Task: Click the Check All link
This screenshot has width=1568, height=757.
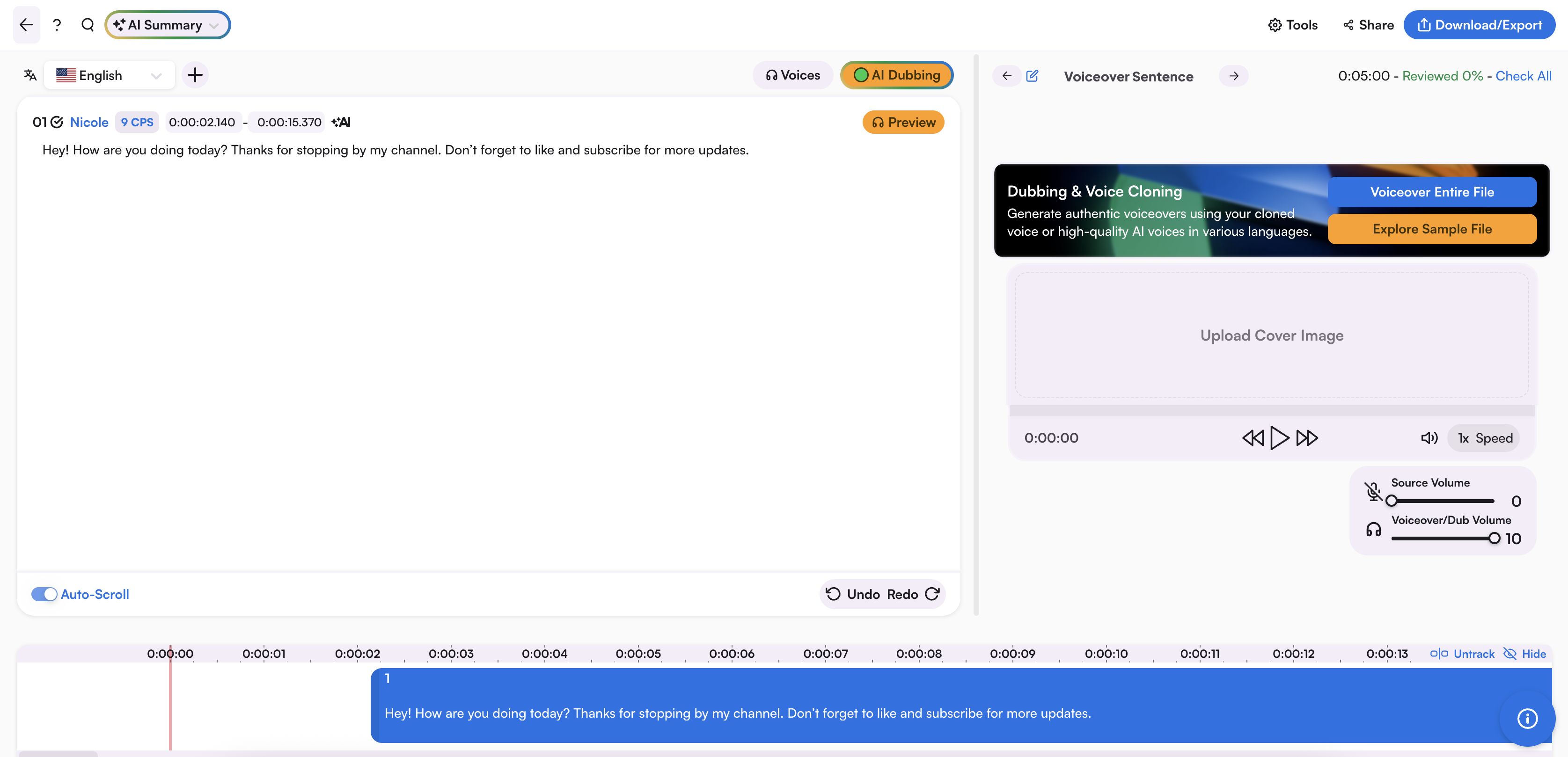Action: (1523, 76)
